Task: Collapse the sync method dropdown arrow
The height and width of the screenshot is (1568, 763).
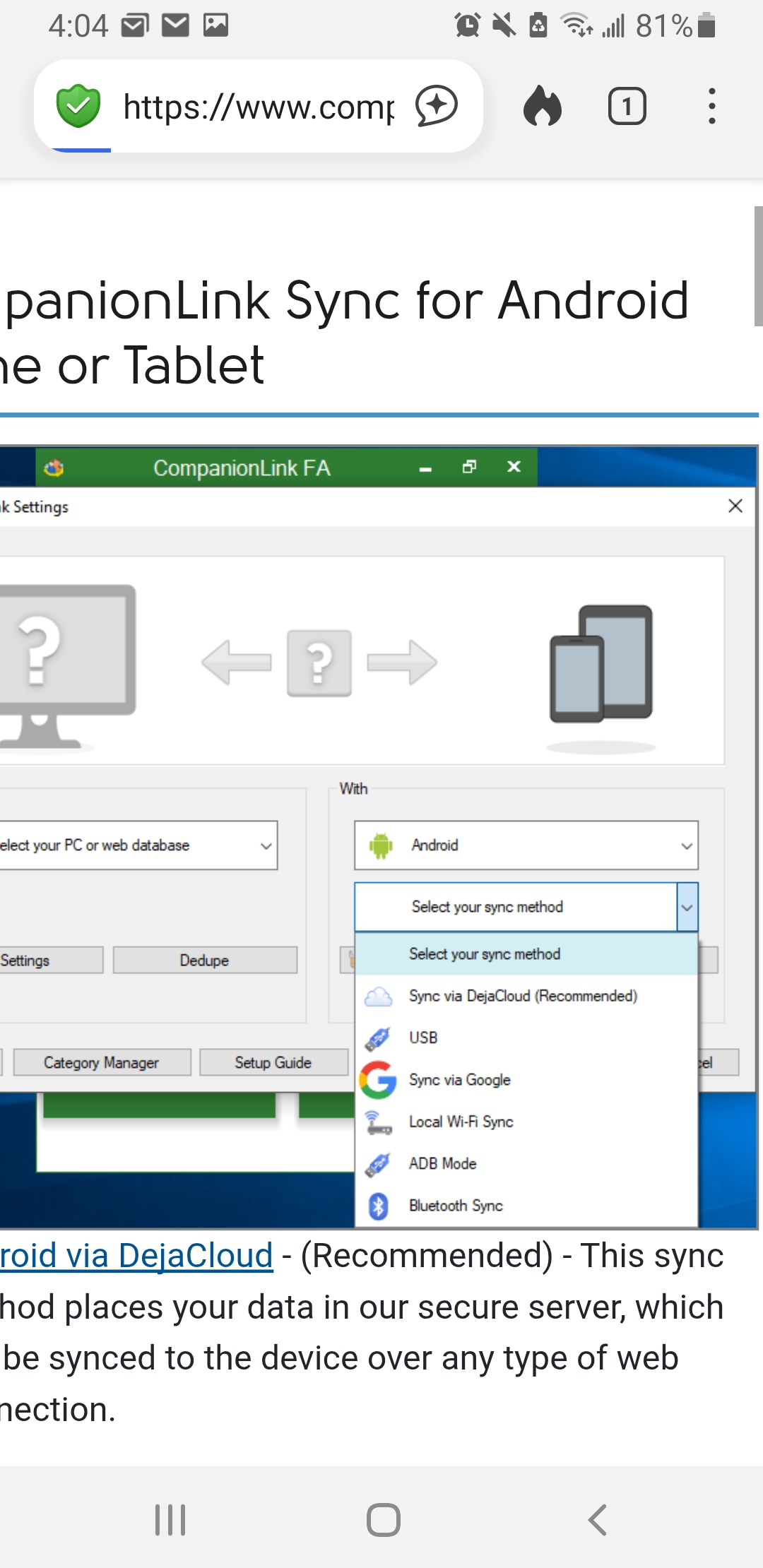Action: [x=687, y=907]
